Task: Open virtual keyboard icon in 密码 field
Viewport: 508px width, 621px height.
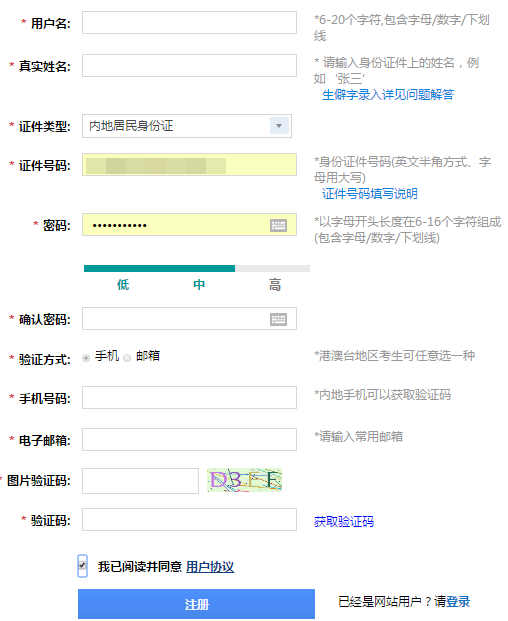Action: click(x=278, y=225)
